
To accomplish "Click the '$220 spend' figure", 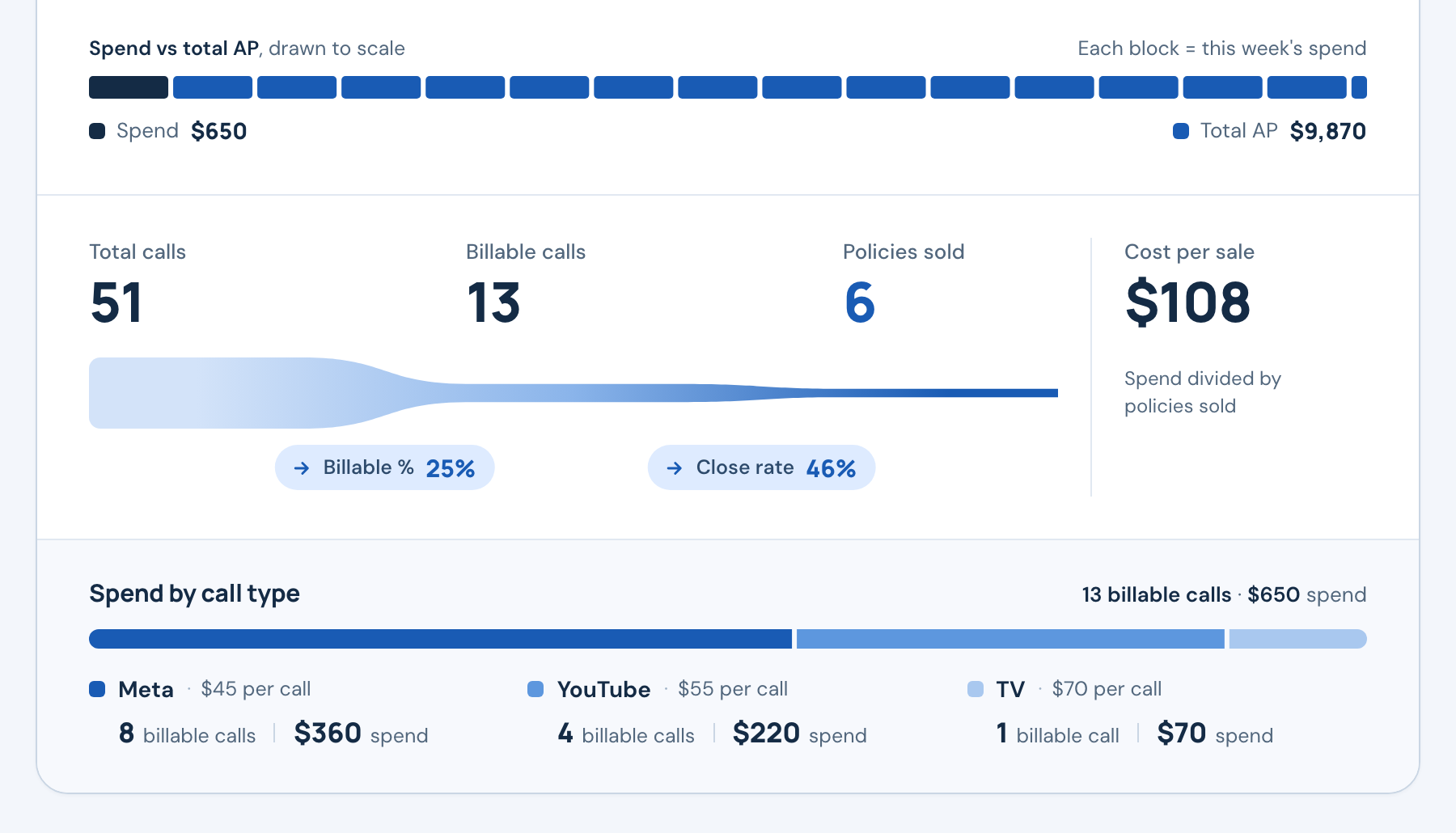I will click(x=799, y=734).
